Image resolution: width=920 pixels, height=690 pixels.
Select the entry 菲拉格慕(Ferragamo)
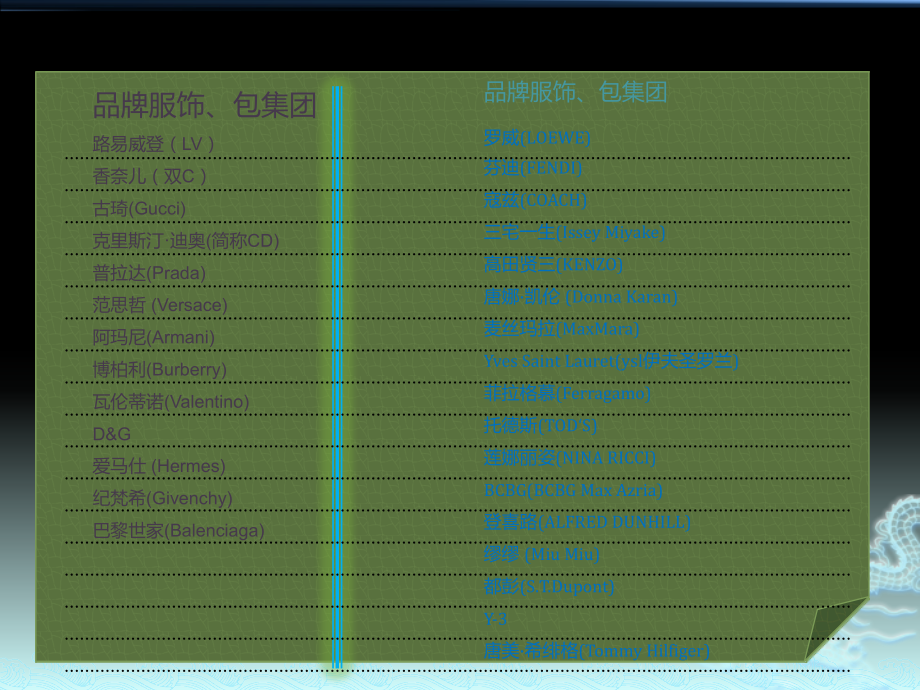[x=567, y=393]
